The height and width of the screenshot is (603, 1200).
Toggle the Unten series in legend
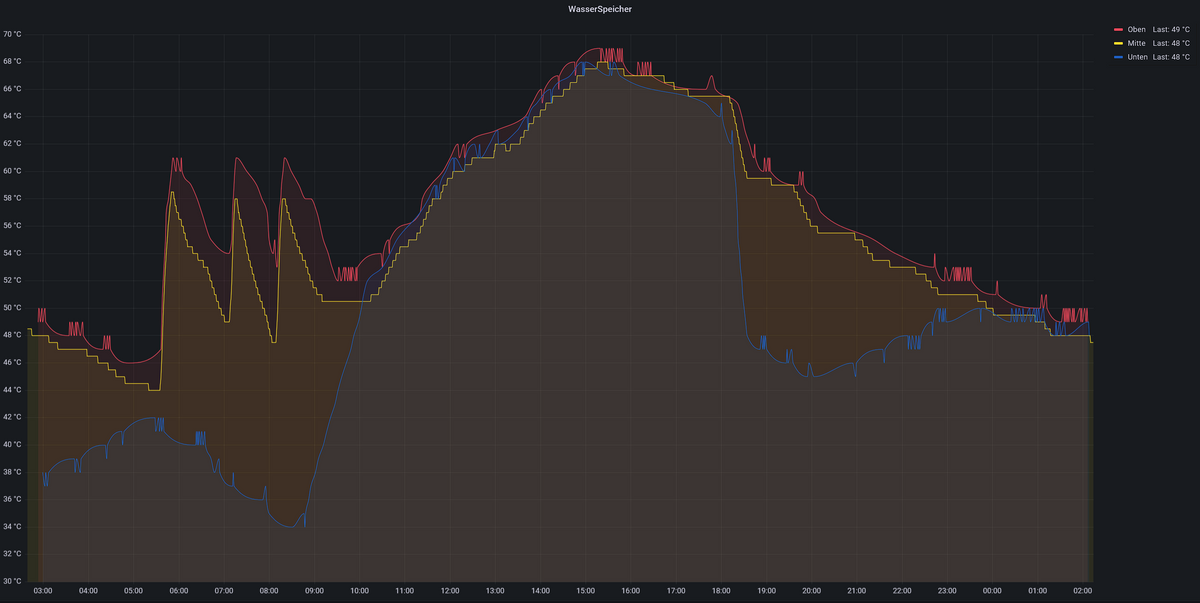tap(1137, 57)
